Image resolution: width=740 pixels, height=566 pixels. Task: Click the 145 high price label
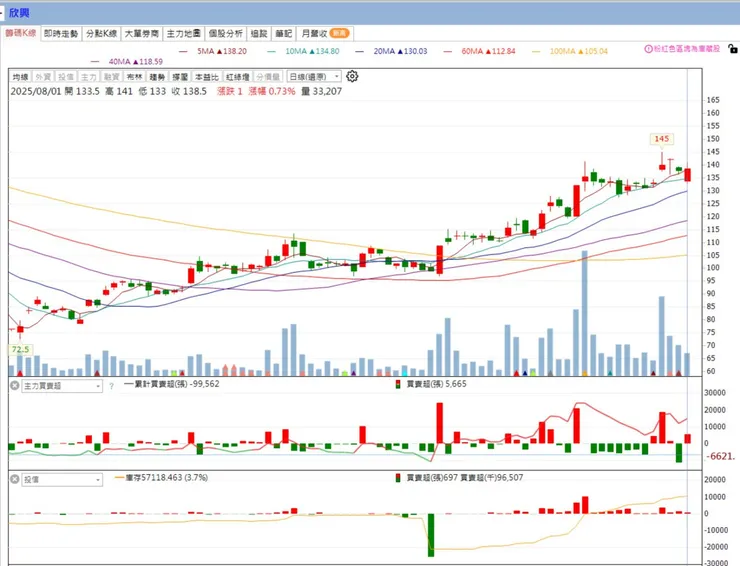662,139
